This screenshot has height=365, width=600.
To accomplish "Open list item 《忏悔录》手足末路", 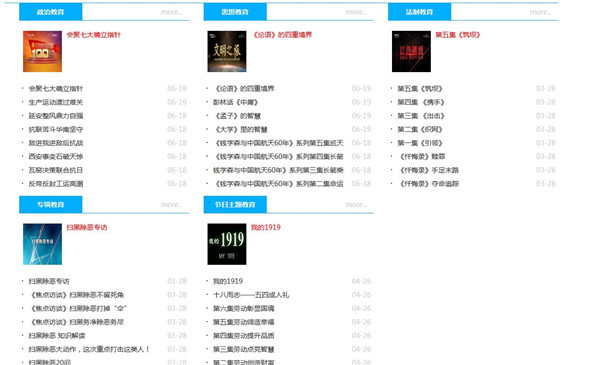I will click(x=428, y=170).
